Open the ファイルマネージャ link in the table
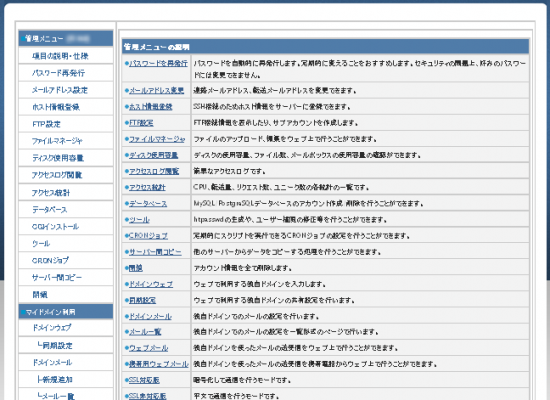Image resolution: width=550 pixels, height=400 pixels. coord(157,139)
